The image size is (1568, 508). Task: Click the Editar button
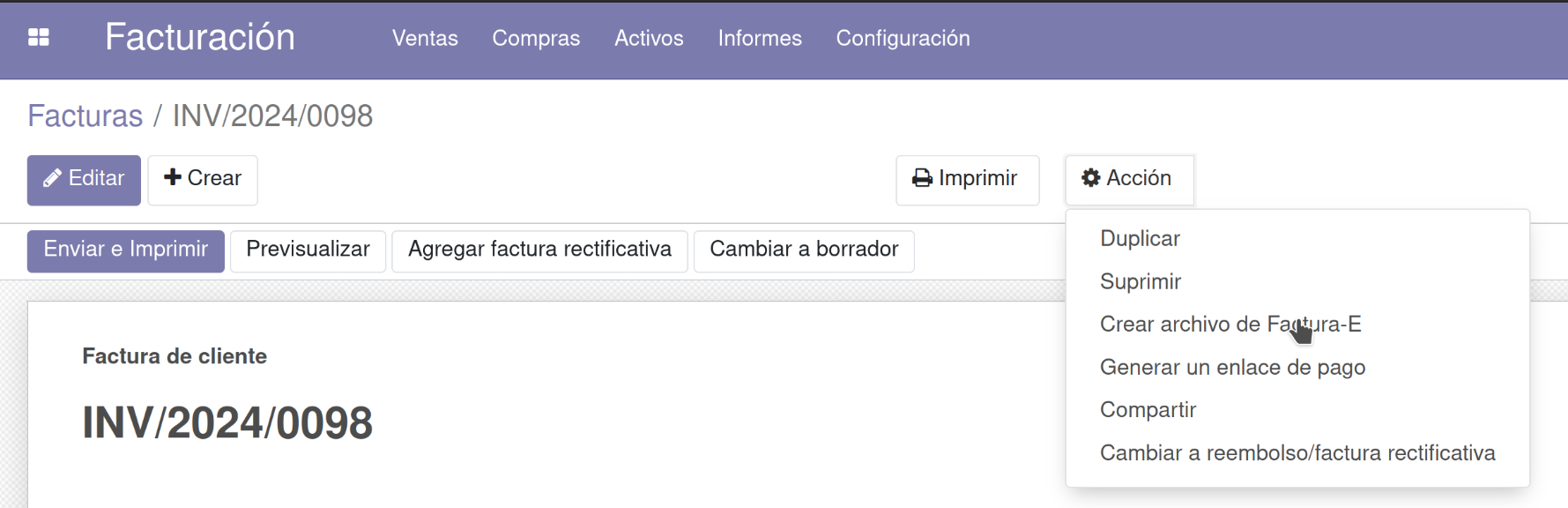(x=84, y=180)
